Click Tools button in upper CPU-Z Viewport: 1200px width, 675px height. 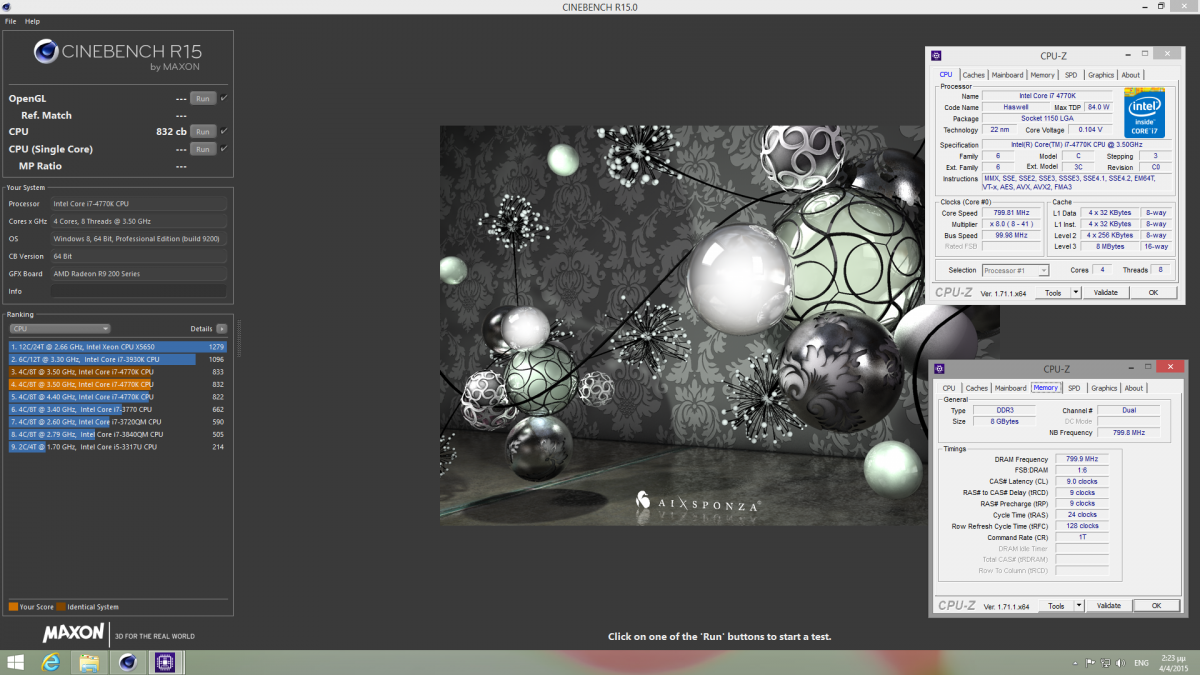click(x=1053, y=293)
